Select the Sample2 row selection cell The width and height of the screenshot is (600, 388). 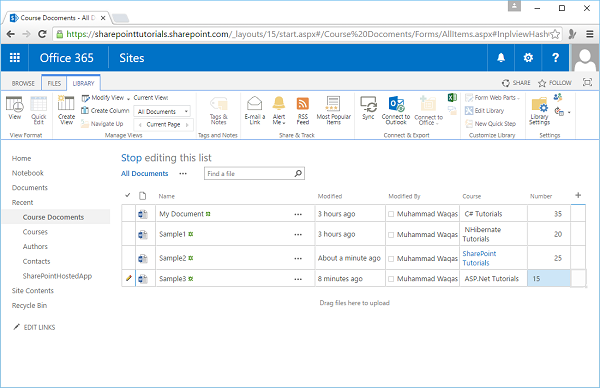129,258
